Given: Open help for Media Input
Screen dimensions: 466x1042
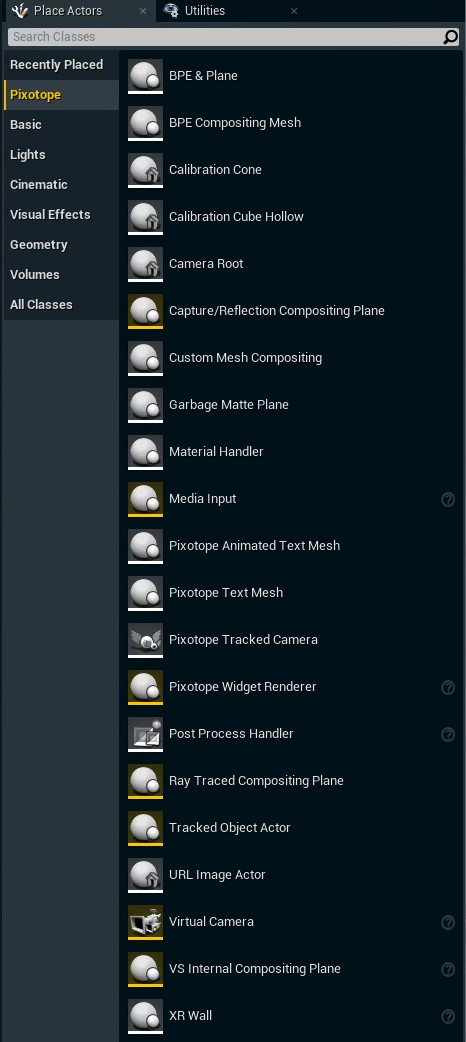Looking at the screenshot, I should (448, 499).
